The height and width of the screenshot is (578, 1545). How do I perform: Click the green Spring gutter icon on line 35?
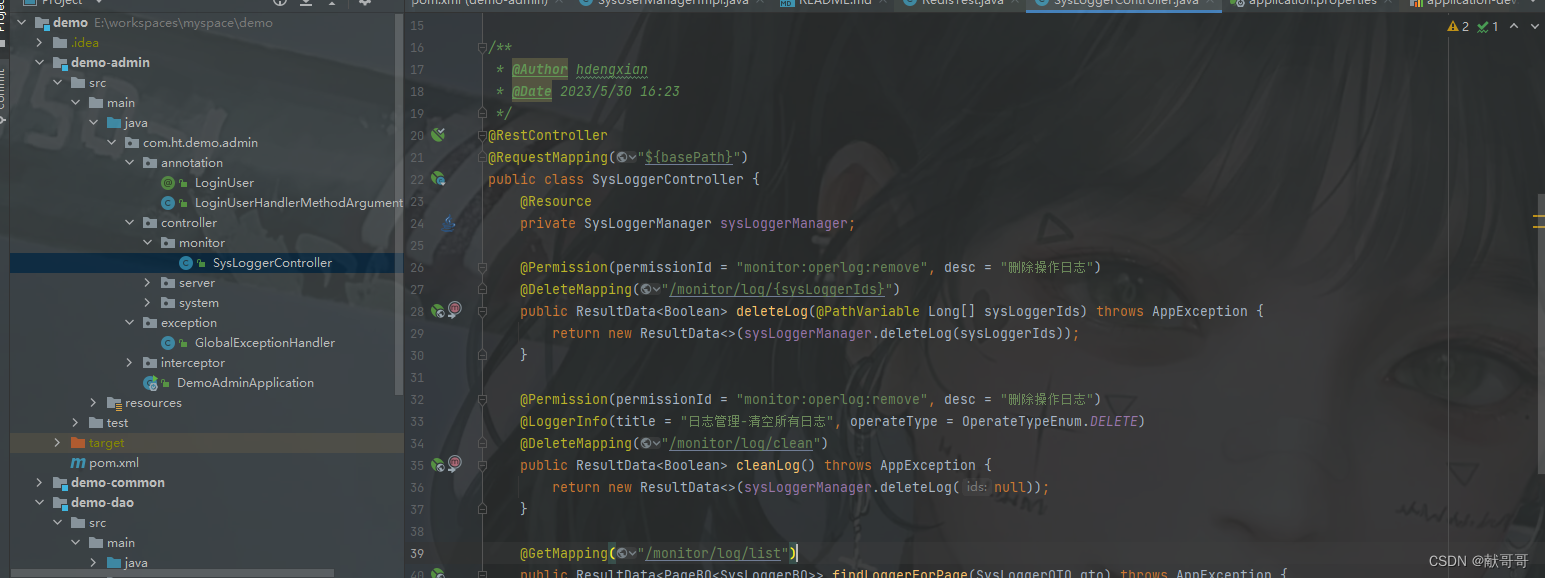pos(437,465)
